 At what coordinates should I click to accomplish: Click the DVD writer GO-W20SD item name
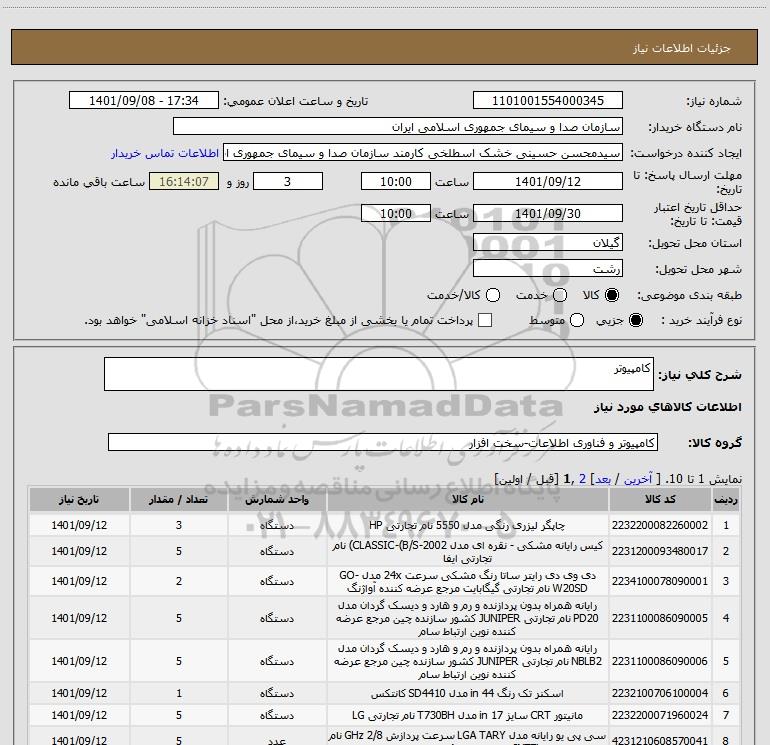[468, 581]
